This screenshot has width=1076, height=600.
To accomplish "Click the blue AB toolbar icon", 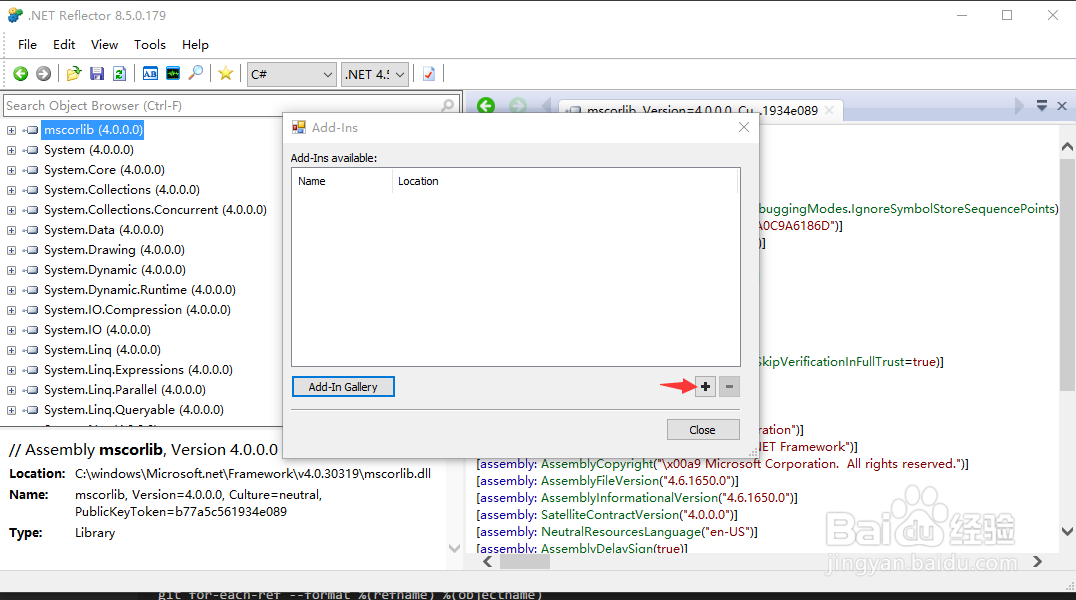I will click(x=150, y=73).
